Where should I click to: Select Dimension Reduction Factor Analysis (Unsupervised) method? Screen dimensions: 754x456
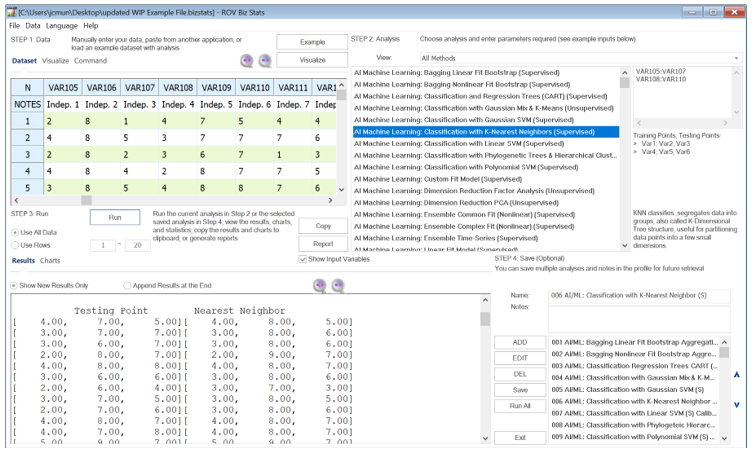click(486, 191)
